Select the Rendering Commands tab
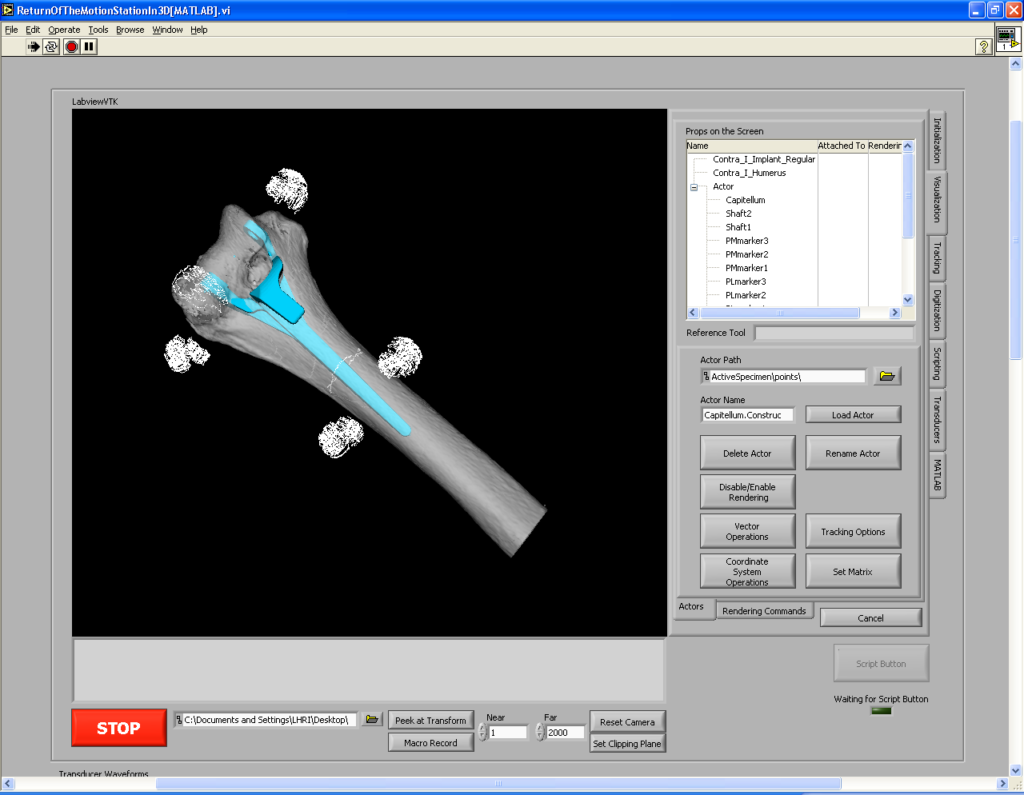 [x=764, y=611]
